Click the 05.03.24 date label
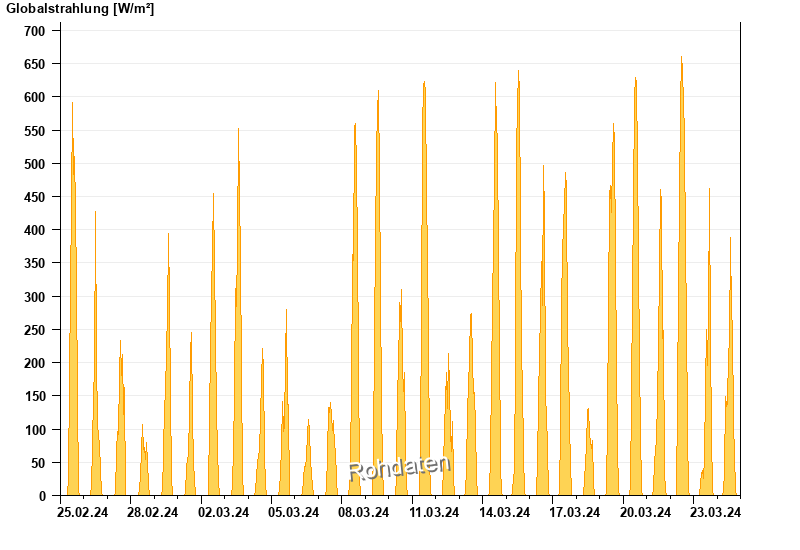The height and width of the screenshot is (550, 800). coord(294,512)
